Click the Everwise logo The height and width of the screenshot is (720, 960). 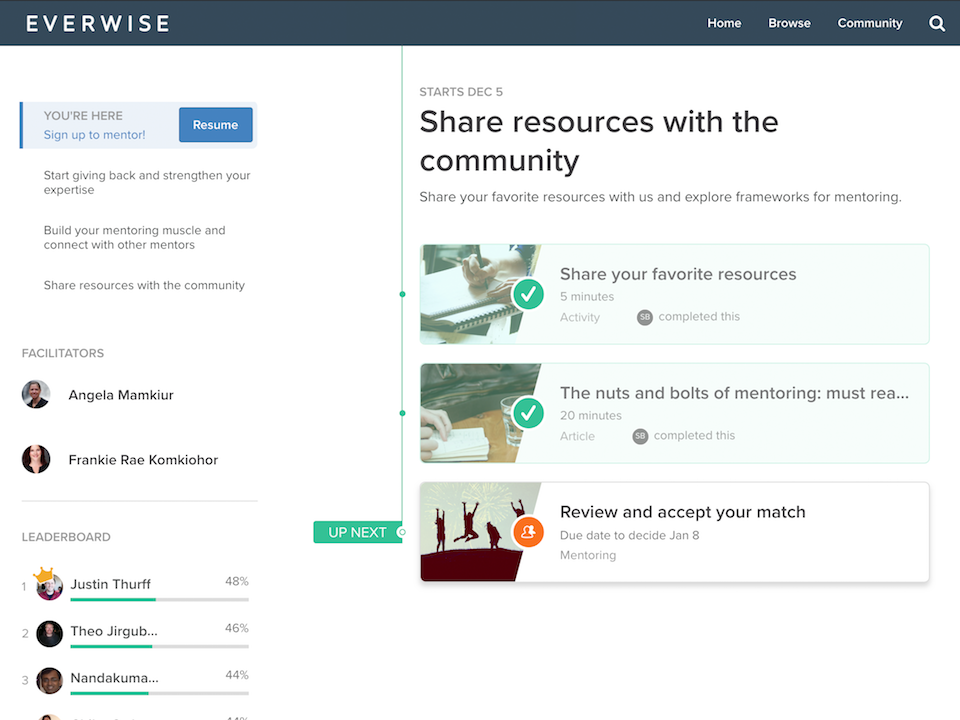click(x=98, y=23)
